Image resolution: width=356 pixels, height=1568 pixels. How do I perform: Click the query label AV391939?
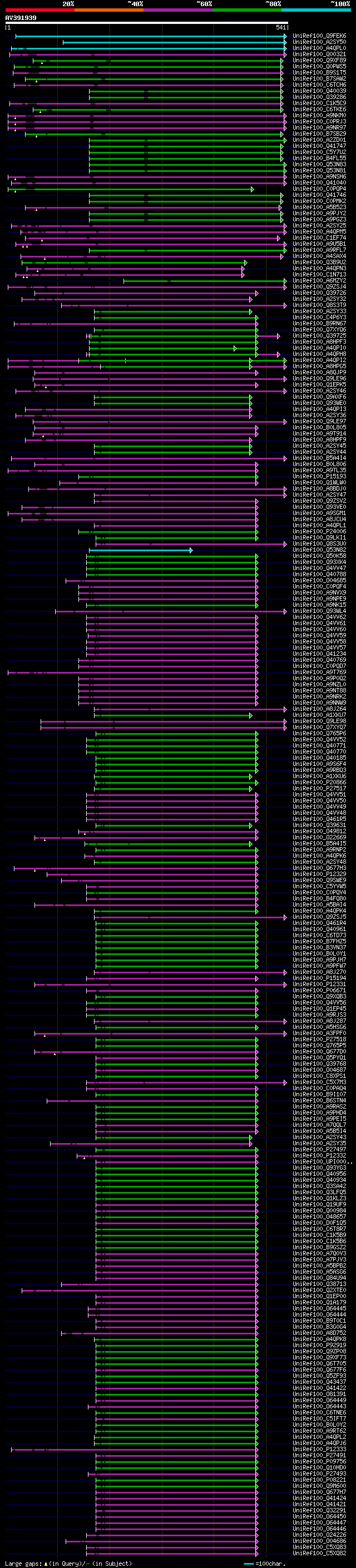coord(21,18)
